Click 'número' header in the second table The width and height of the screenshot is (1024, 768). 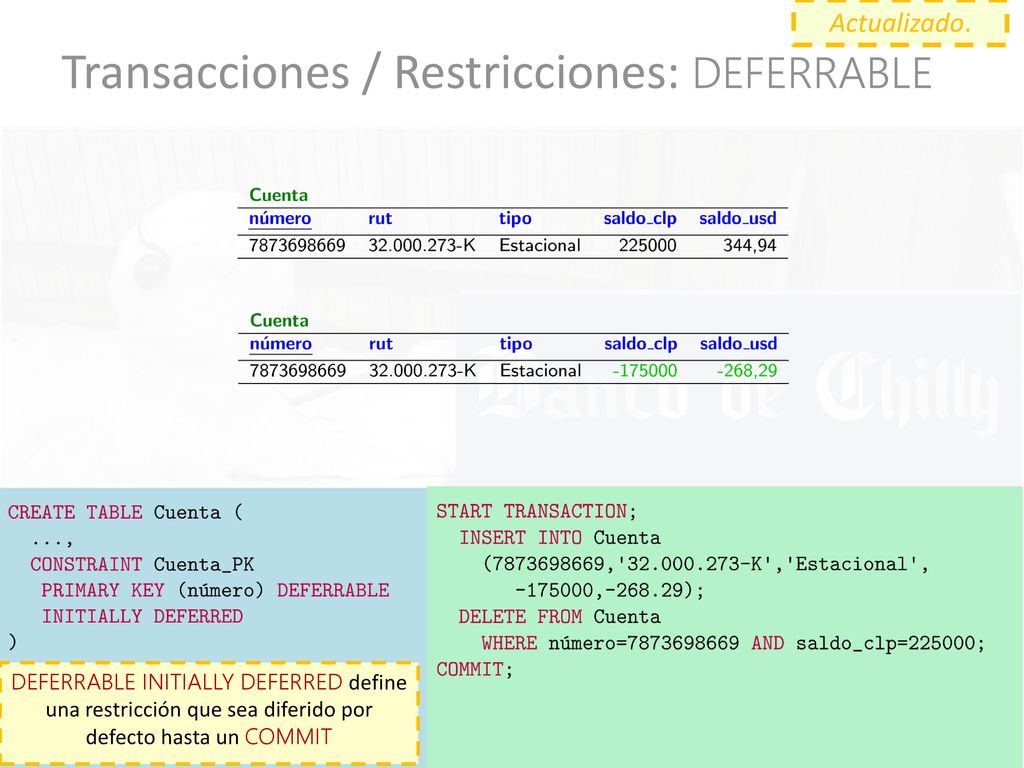pyautogui.click(x=280, y=344)
